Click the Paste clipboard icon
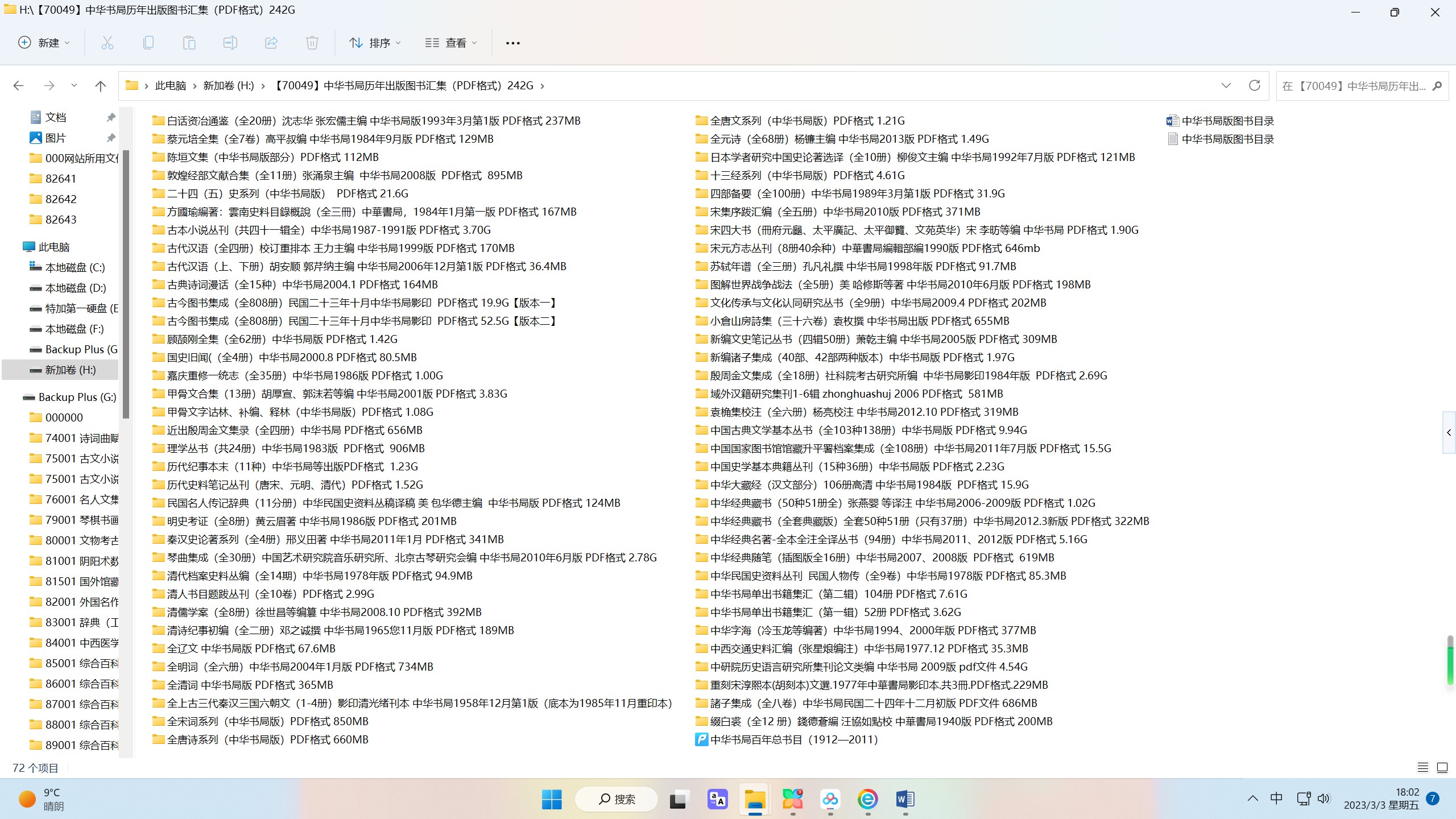 pyautogui.click(x=189, y=43)
